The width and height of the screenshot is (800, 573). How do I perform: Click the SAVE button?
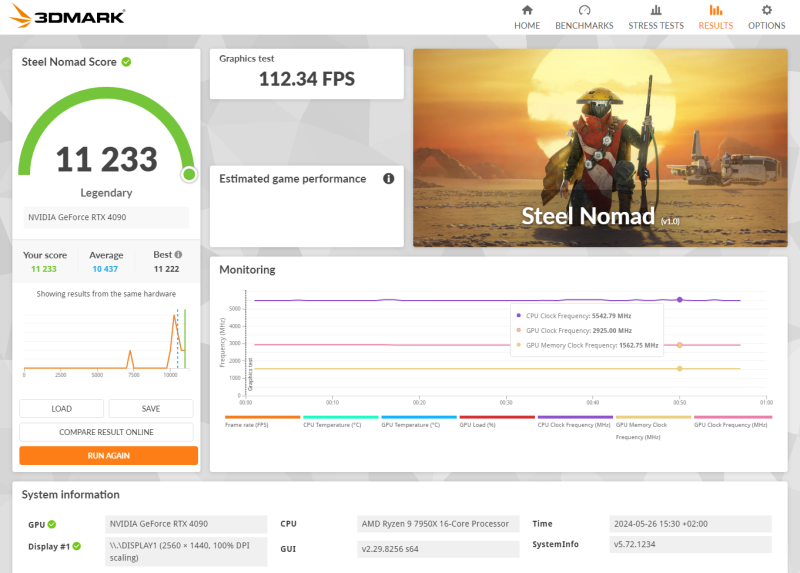point(151,409)
